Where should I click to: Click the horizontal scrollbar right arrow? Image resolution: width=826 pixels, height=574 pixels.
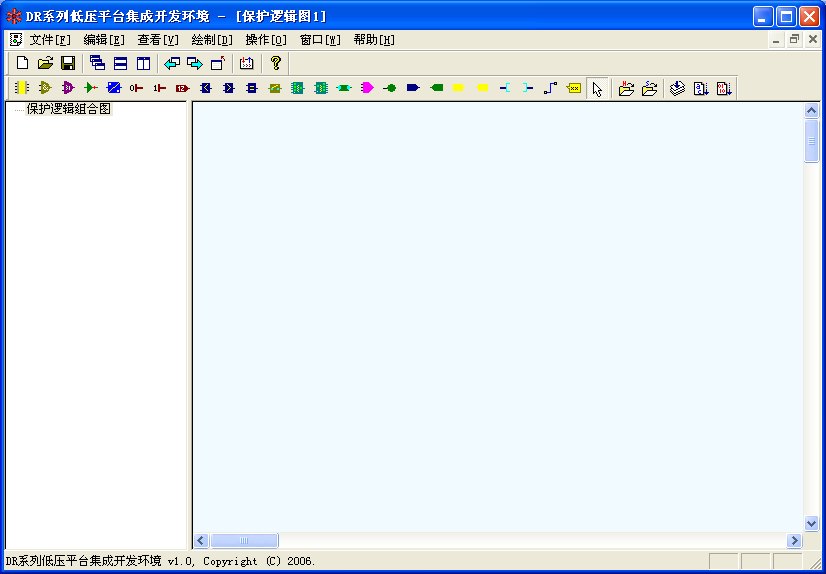click(795, 541)
